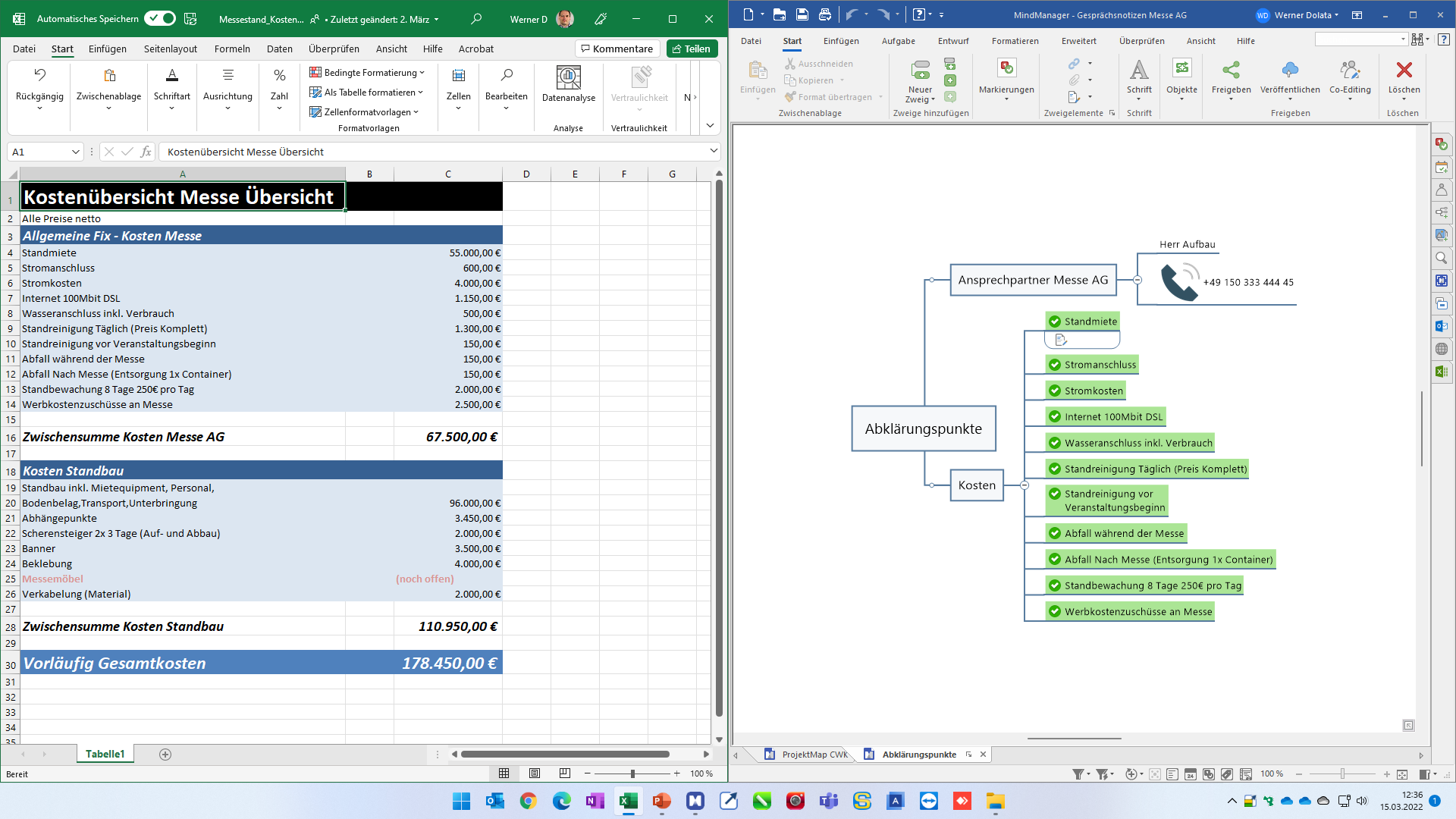Toggle the Stromkosten green checkmark
Image resolution: width=1456 pixels, height=819 pixels.
click(1054, 391)
